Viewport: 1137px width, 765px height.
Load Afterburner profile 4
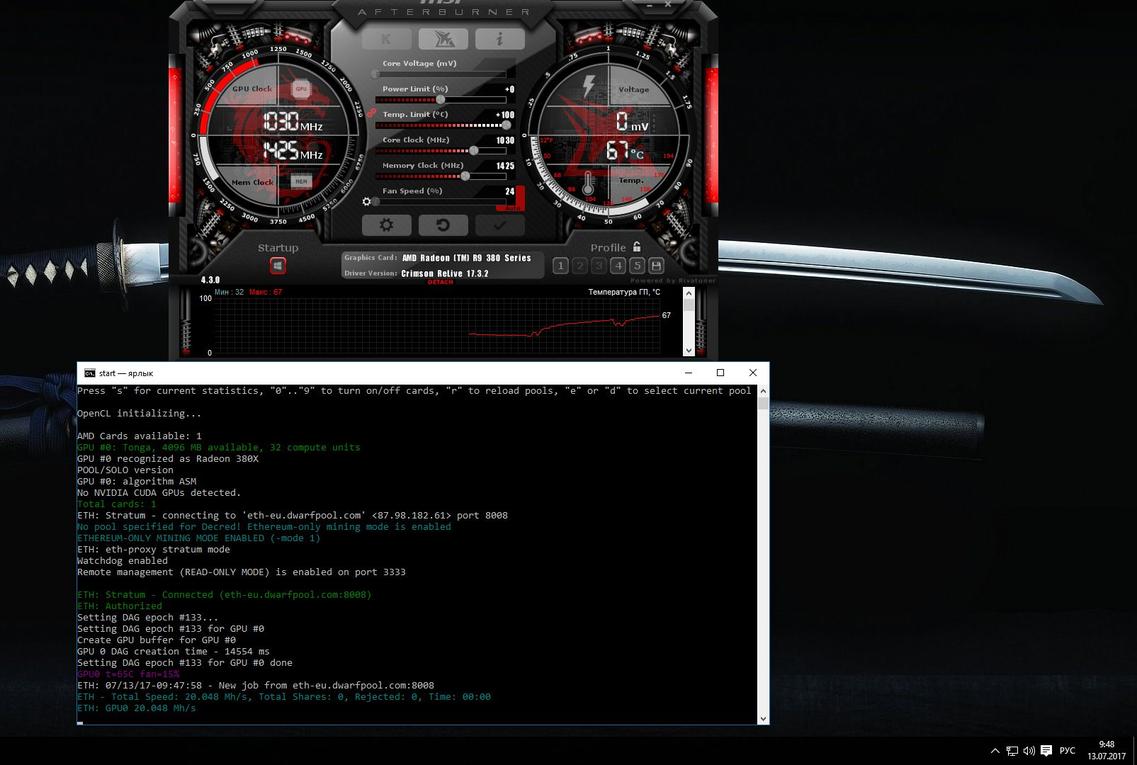618,266
